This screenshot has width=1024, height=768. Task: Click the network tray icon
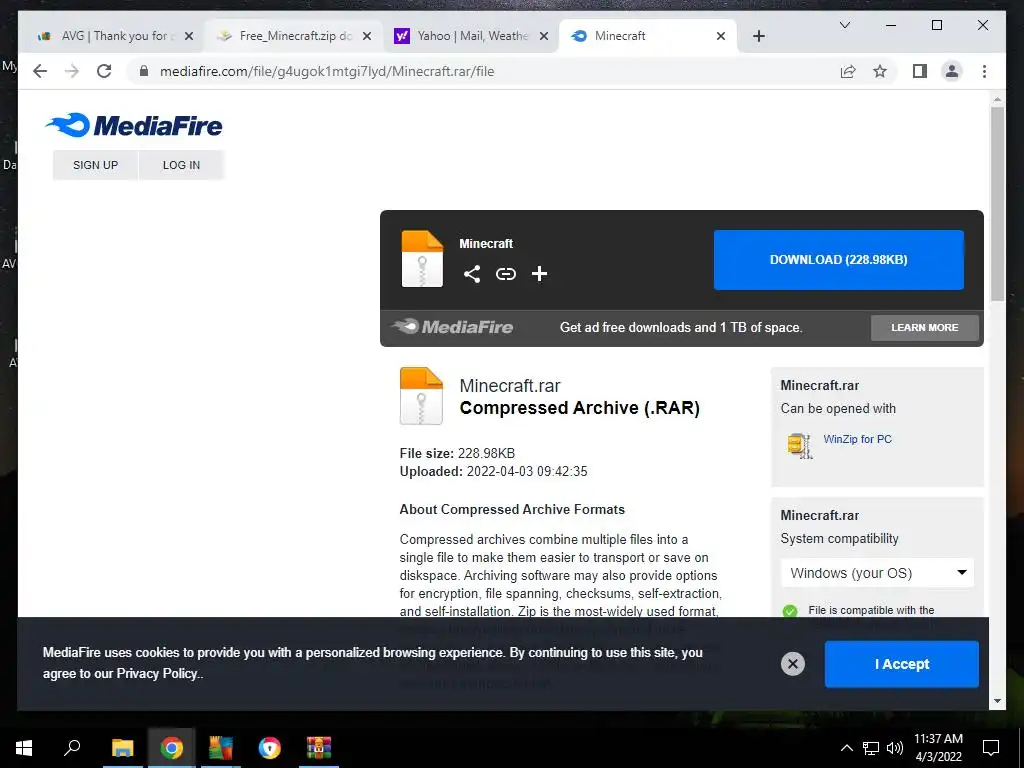[x=871, y=748]
